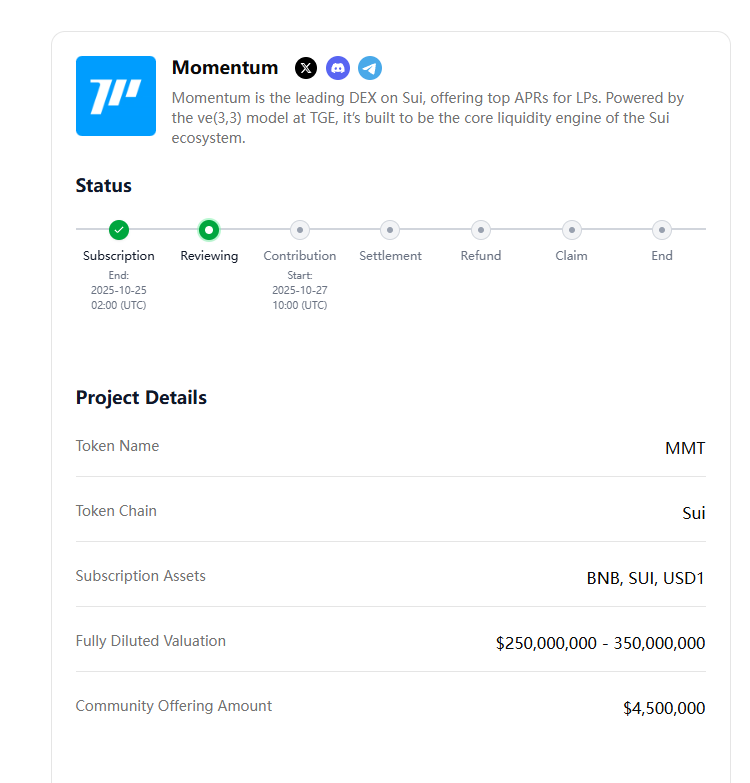
Task: Click the Contribution step marker
Action: [300, 230]
